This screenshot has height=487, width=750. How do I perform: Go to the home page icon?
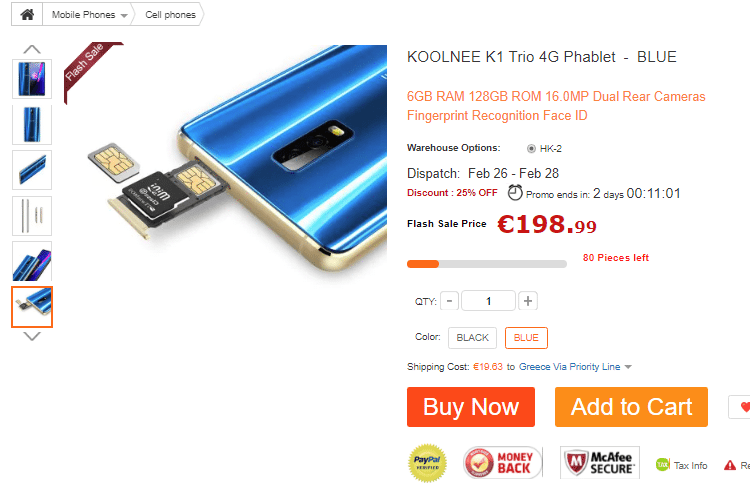[27, 14]
